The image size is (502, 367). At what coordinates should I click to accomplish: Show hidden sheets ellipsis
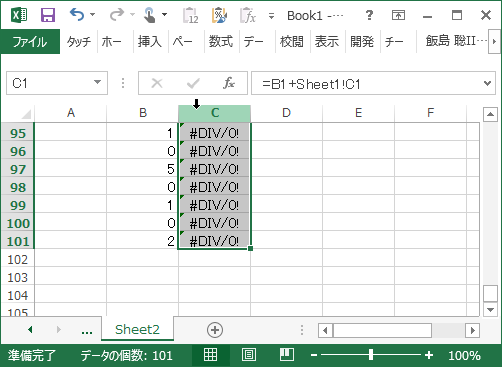click(x=87, y=331)
